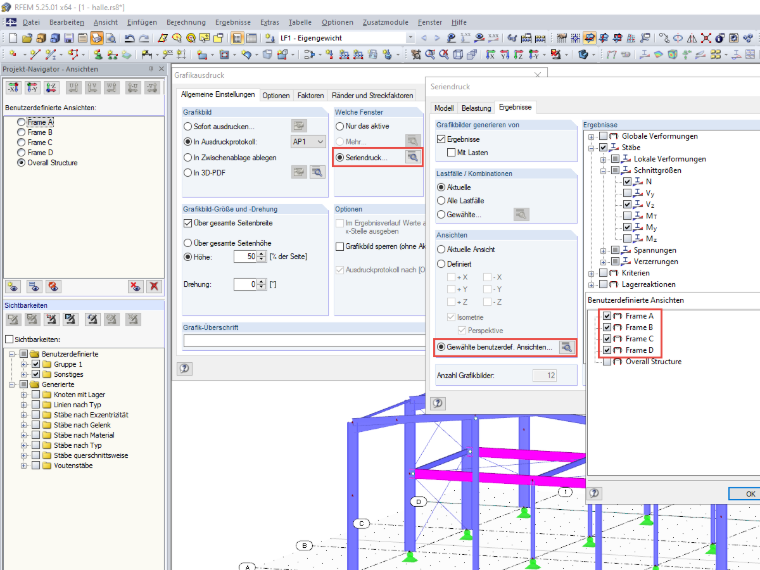Click the new line tool icon
This screenshot has width=760, height=570.
(34, 55)
